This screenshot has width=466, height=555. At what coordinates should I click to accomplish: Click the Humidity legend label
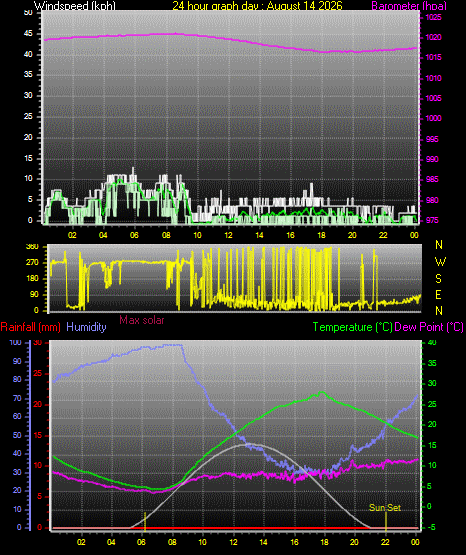pos(86,327)
